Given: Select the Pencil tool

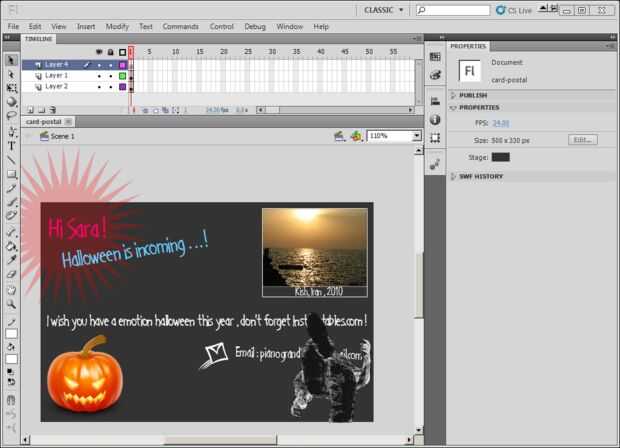Looking at the screenshot, I should click(x=11, y=188).
